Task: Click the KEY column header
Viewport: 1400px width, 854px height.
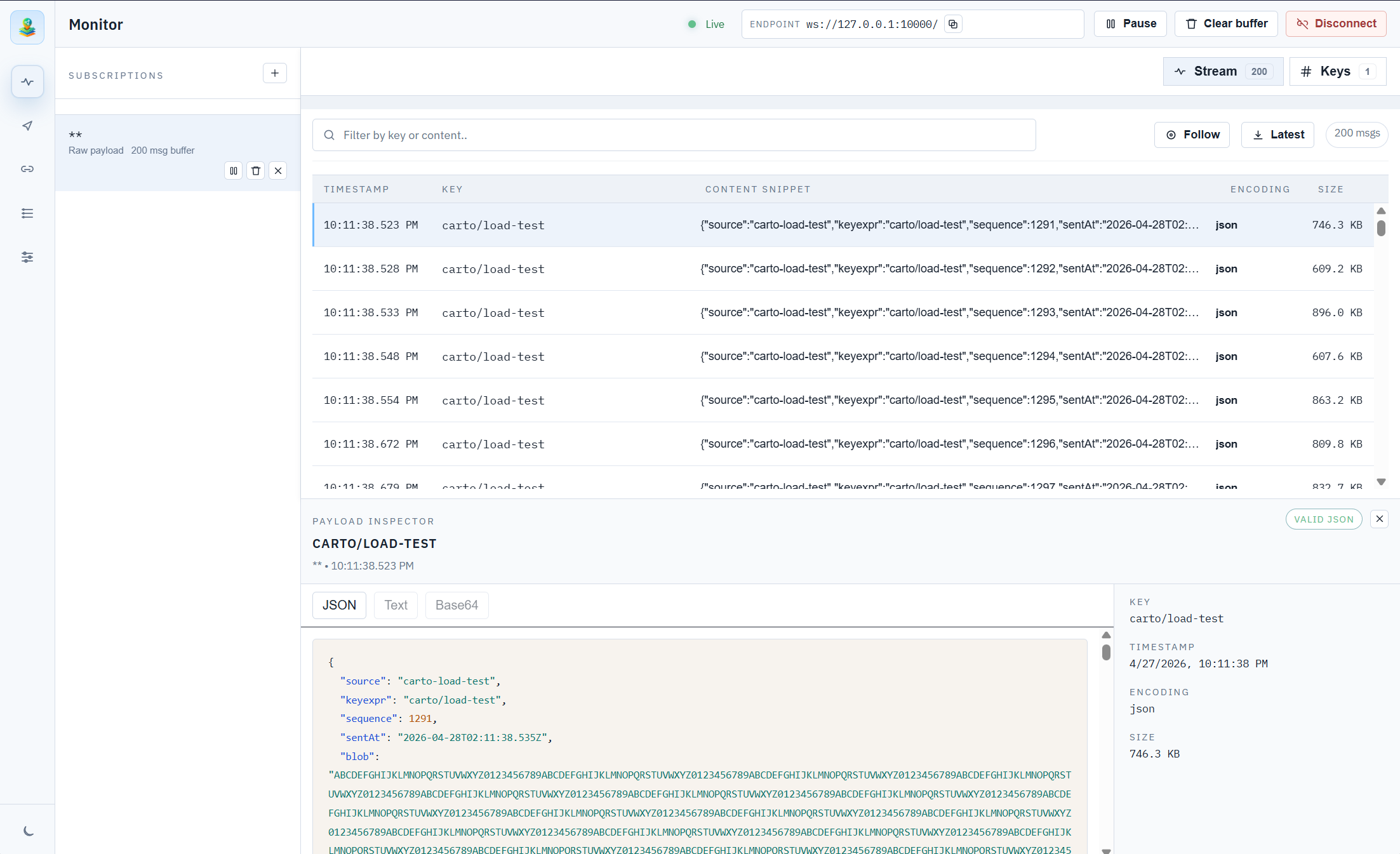Action: (x=452, y=189)
